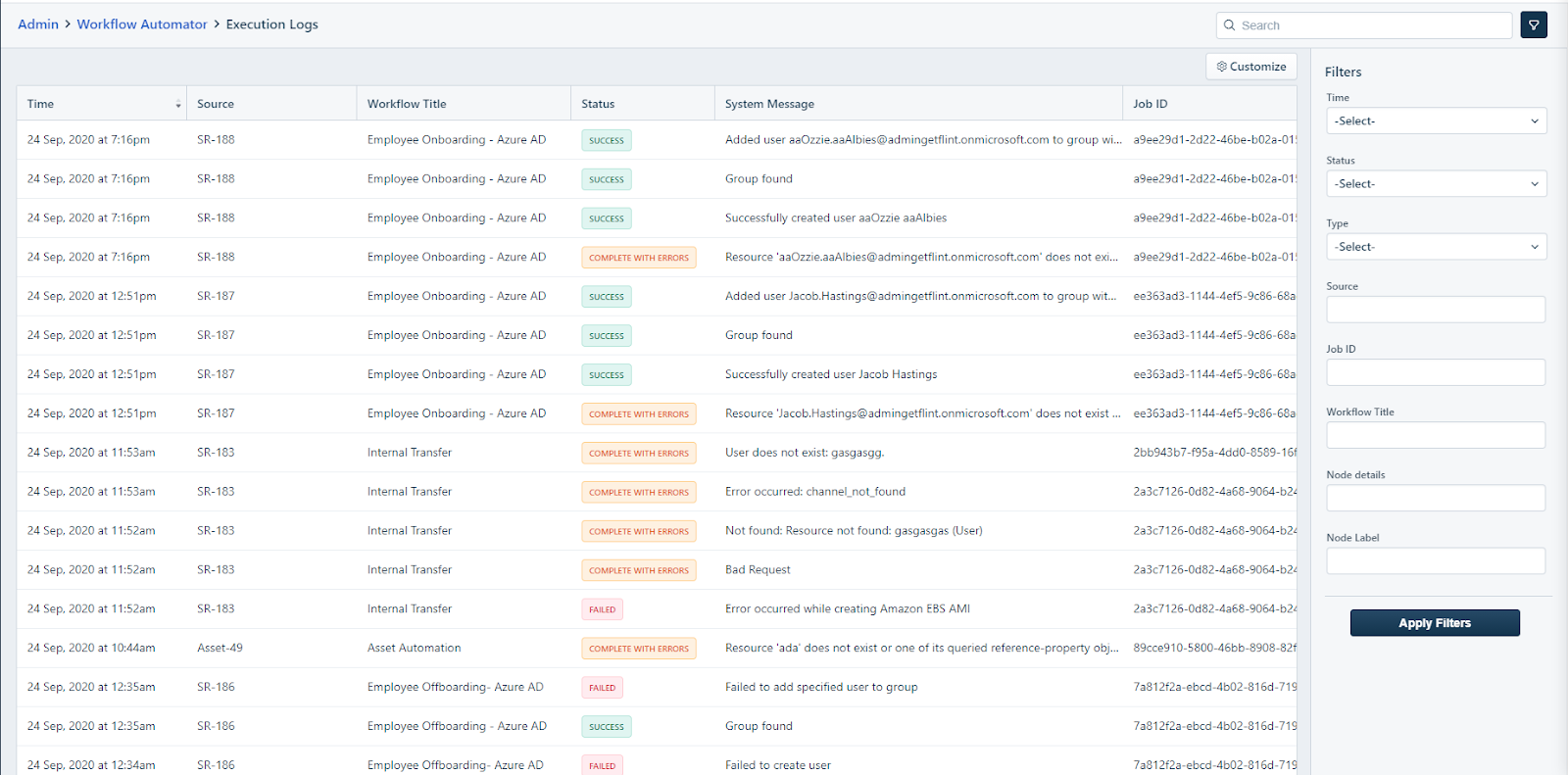The image size is (1568, 775).
Task: Click Complete With Errors badge for aaOzzie resource
Action: pos(639,258)
